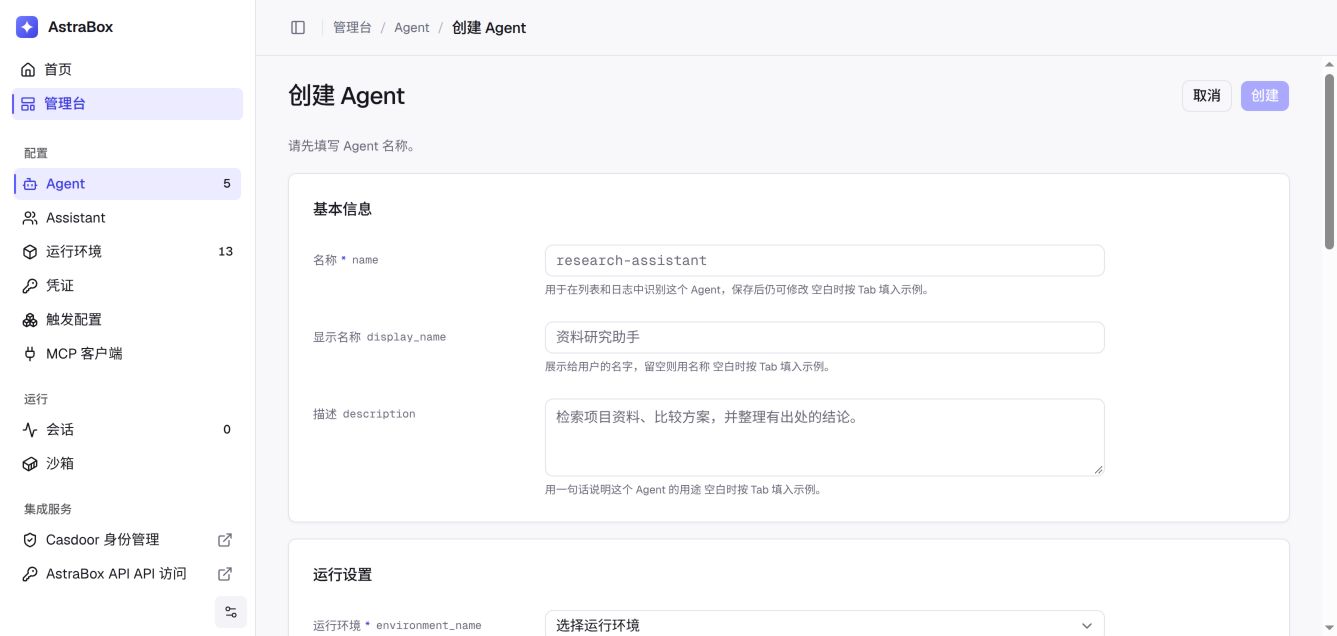Click the home icon beside 首页

[28, 70]
